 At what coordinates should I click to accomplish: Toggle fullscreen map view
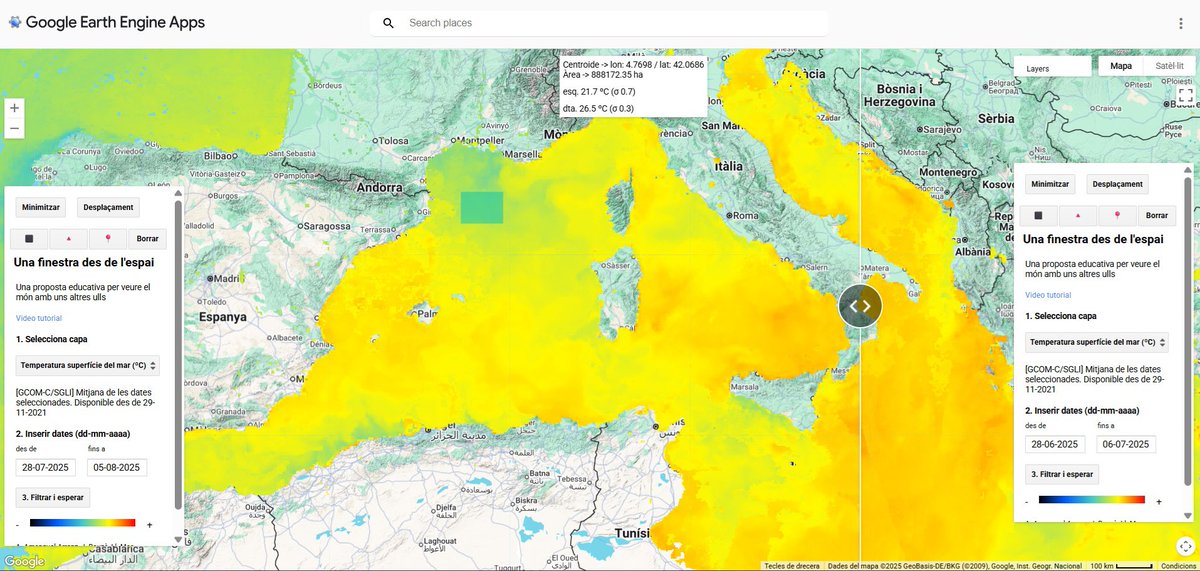tap(1185, 96)
